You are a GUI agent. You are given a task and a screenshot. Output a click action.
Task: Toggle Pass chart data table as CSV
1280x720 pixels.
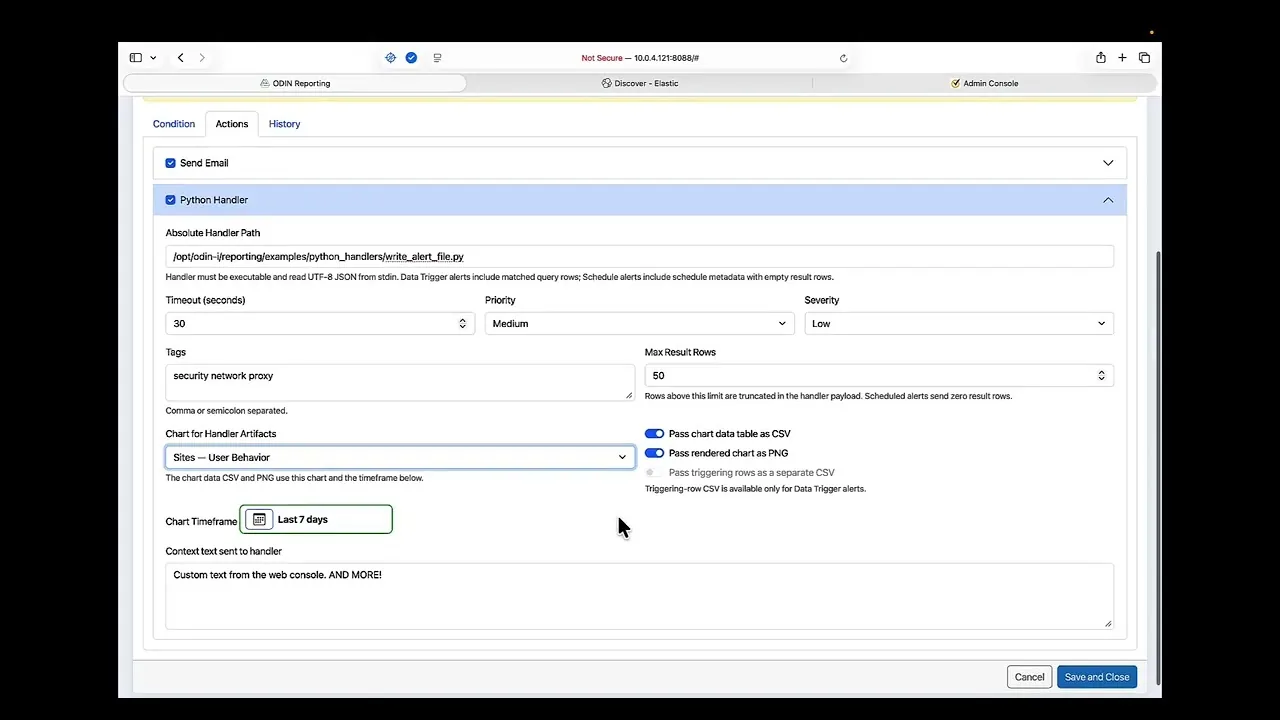[x=654, y=434]
